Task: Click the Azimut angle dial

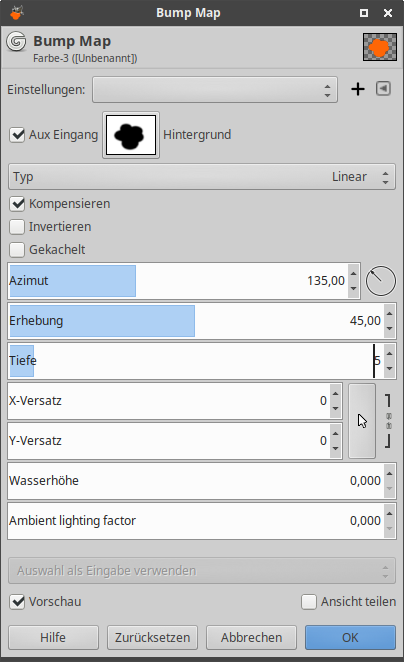Action: tap(380, 281)
